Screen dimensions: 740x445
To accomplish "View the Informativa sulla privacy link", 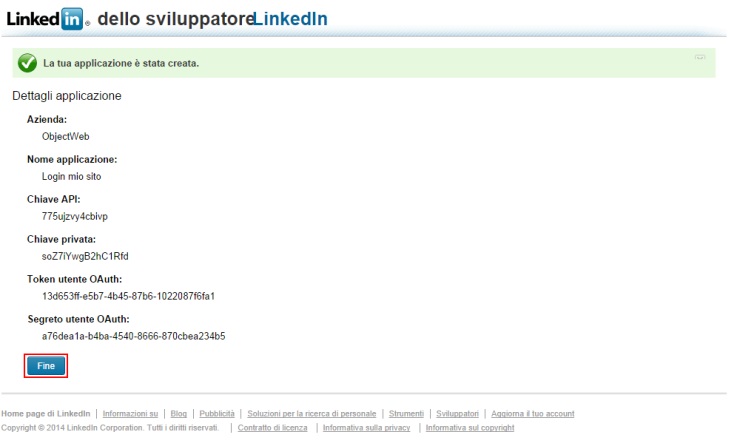I will click(367, 428).
